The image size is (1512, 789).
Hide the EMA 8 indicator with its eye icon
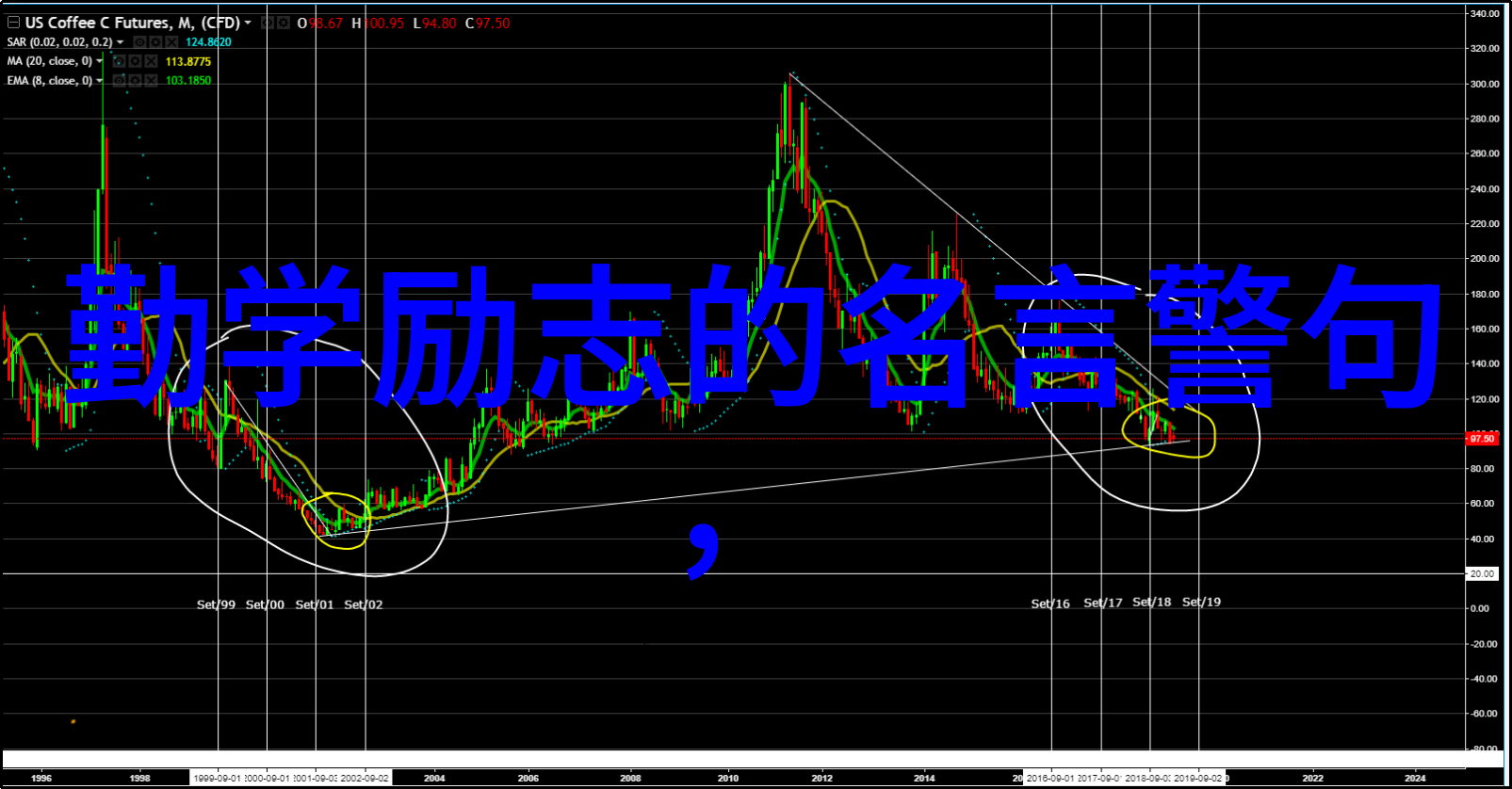pos(119,81)
